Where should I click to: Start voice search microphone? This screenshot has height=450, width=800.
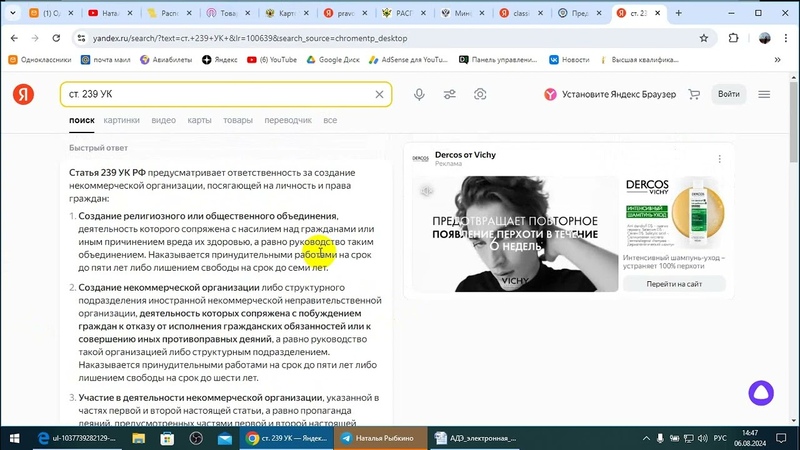pyautogui.click(x=419, y=94)
